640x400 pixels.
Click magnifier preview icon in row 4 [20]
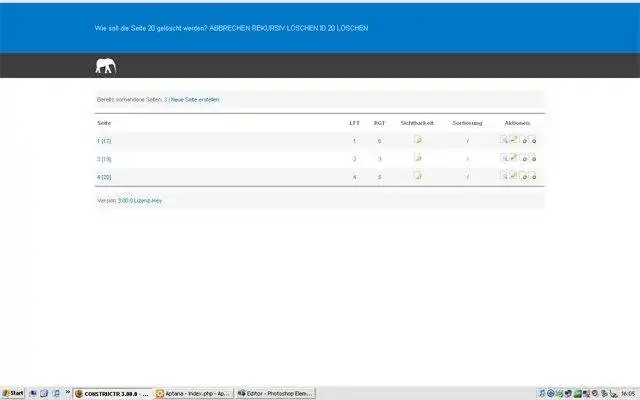[504, 176]
